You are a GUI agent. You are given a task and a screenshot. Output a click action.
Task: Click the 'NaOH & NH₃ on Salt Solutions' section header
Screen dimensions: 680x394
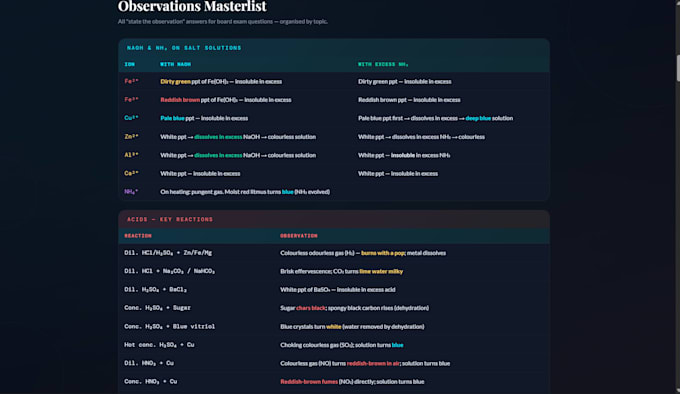coord(184,48)
